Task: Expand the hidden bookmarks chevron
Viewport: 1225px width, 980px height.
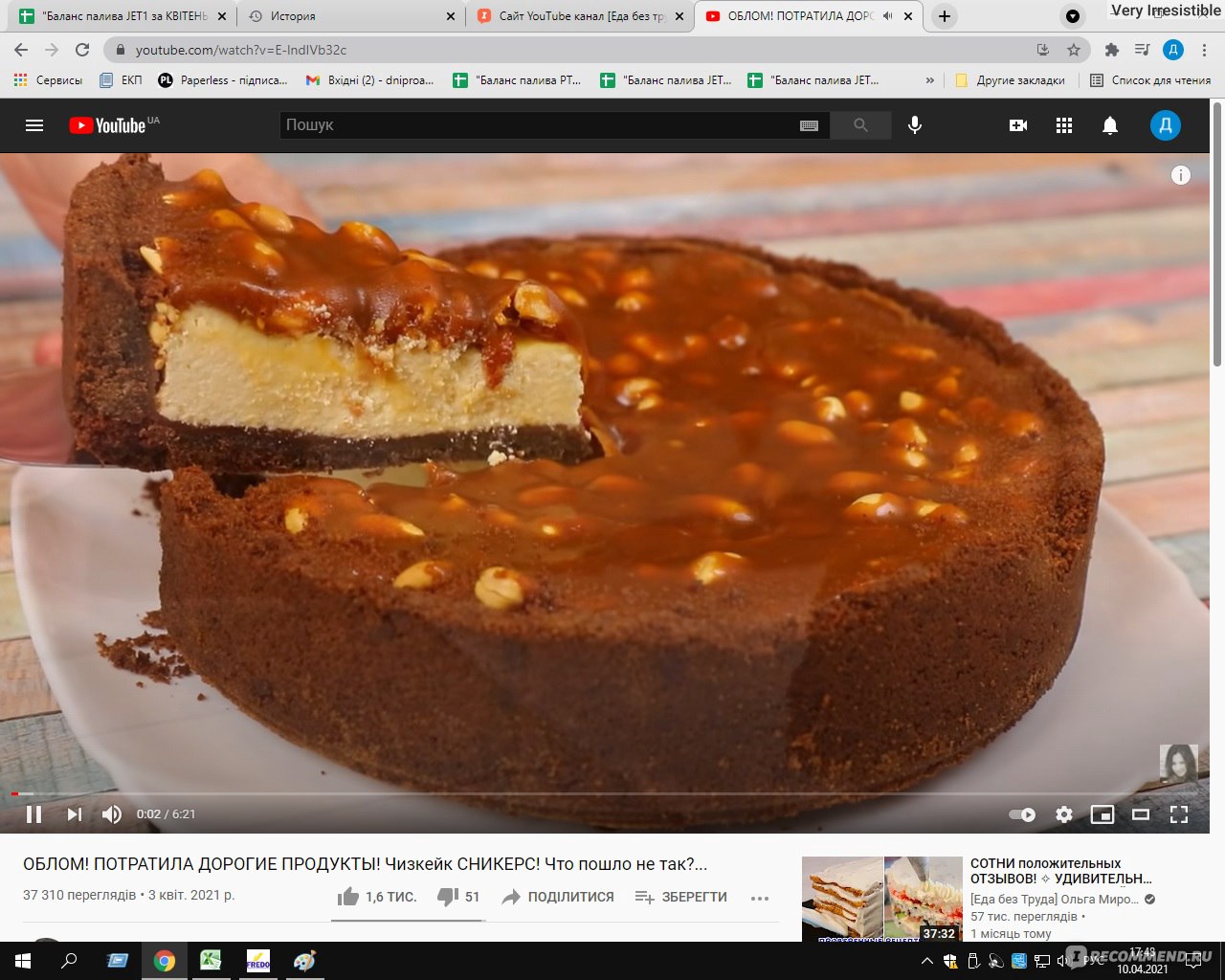Action: (x=930, y=80)
